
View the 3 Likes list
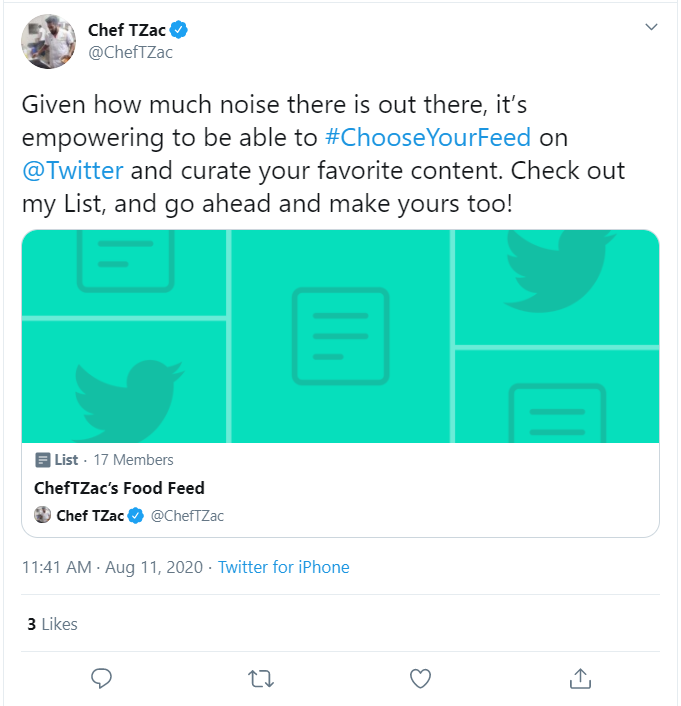coord(52,624)
